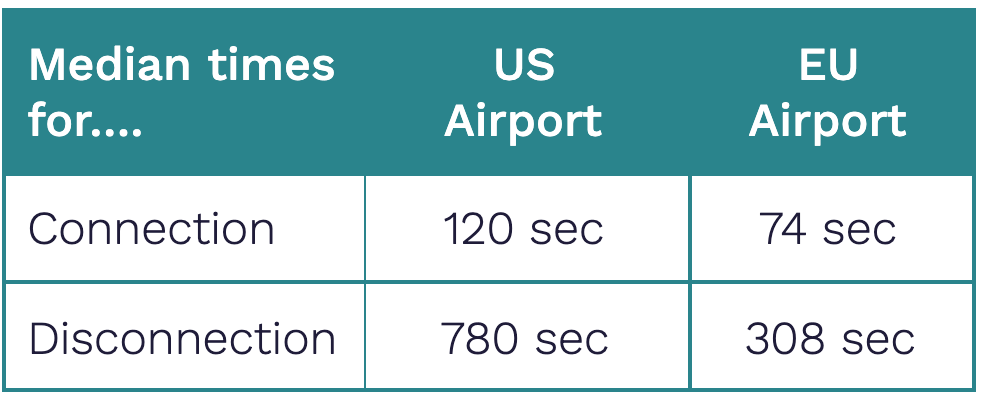Click the "US" text in the header
The height and width of the screenshot is (395, 982).
[524, 64]
